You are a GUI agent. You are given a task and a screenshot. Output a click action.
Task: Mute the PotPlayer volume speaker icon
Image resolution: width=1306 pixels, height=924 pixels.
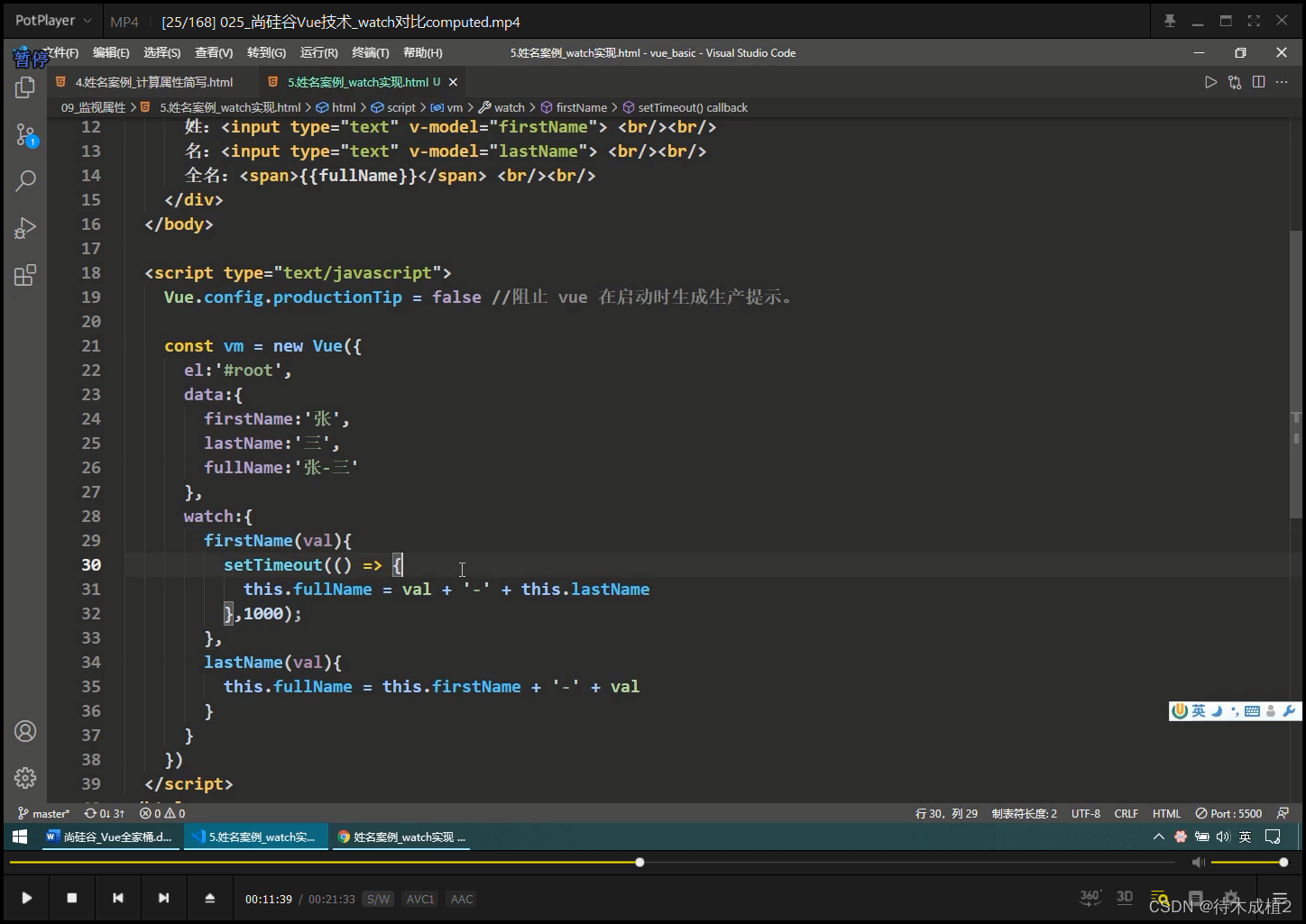1198,863
